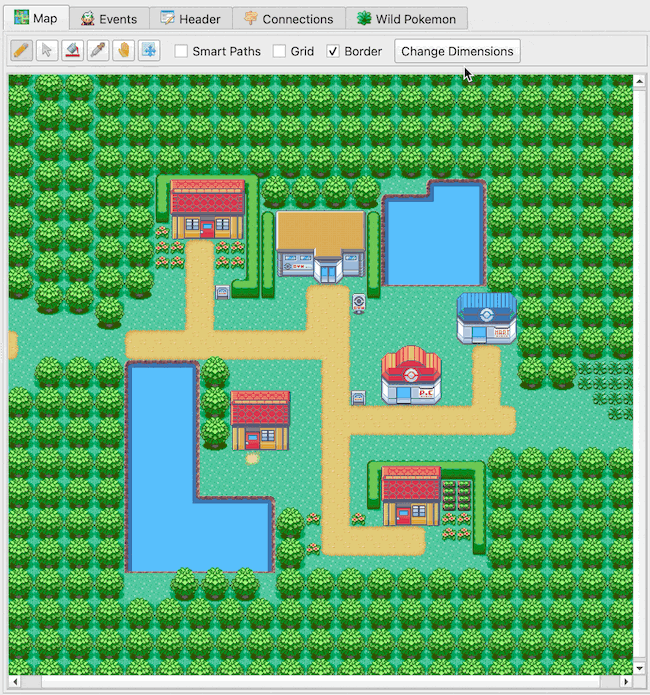This screenshot has height=695, width=650.
Task: Switch to the Map tab
Action: (36, 18)
